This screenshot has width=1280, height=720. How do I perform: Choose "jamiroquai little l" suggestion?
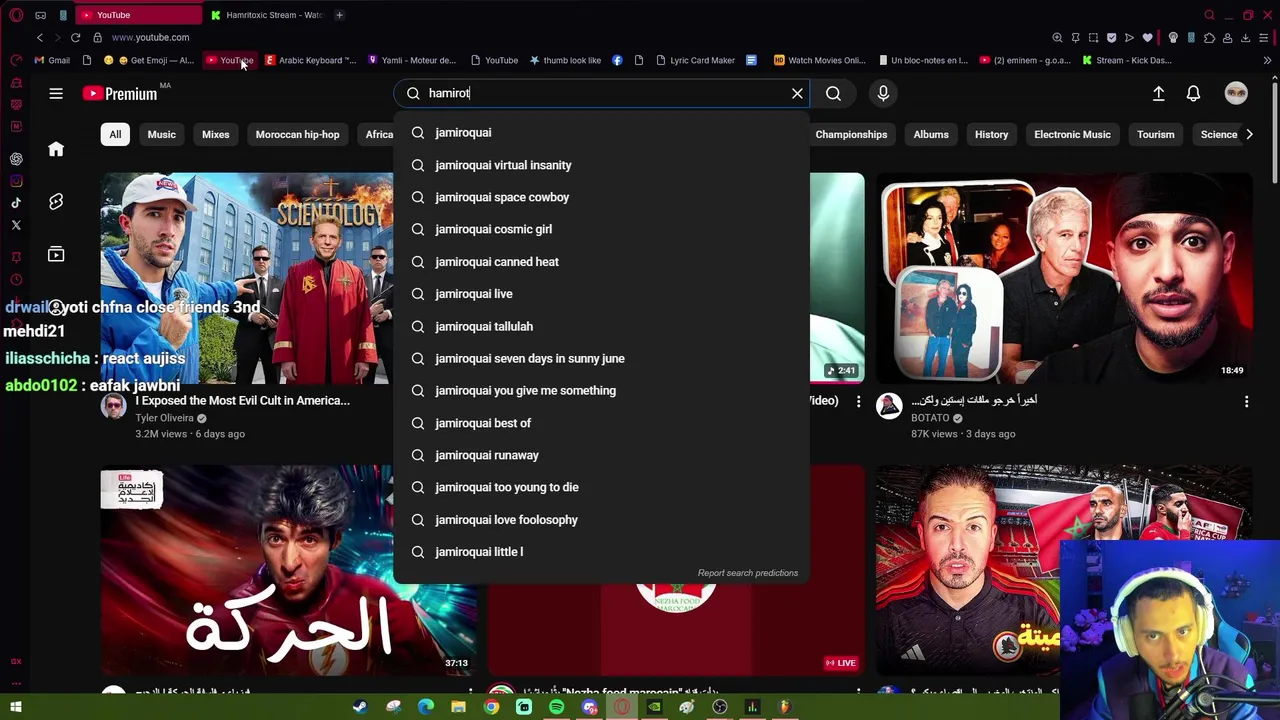(x=601, y=552)
